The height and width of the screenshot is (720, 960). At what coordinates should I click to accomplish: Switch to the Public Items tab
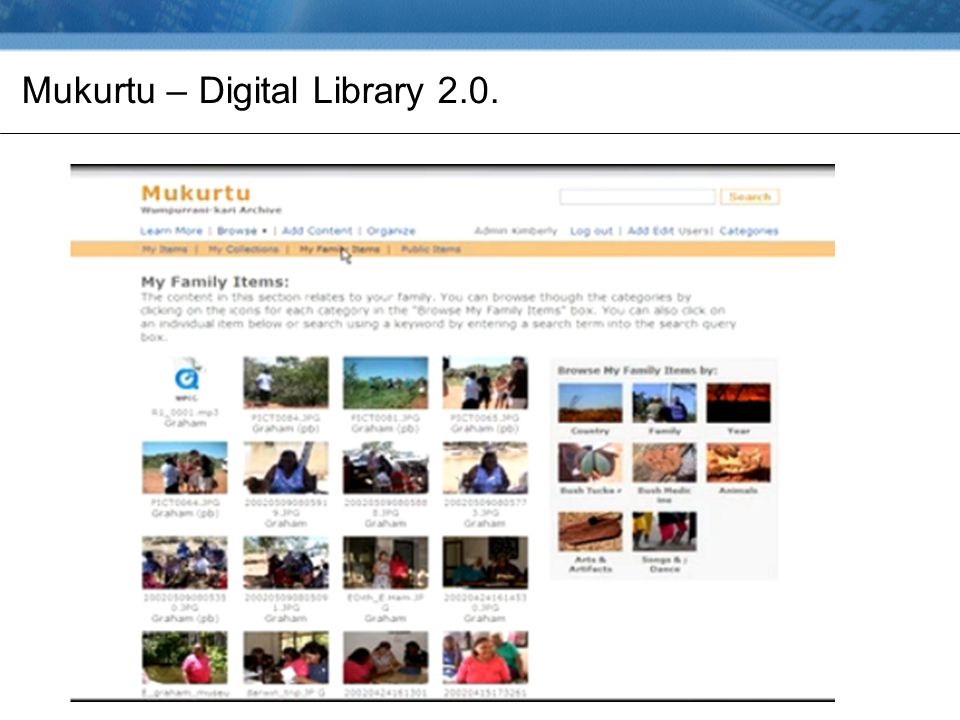tap(431, 249)
